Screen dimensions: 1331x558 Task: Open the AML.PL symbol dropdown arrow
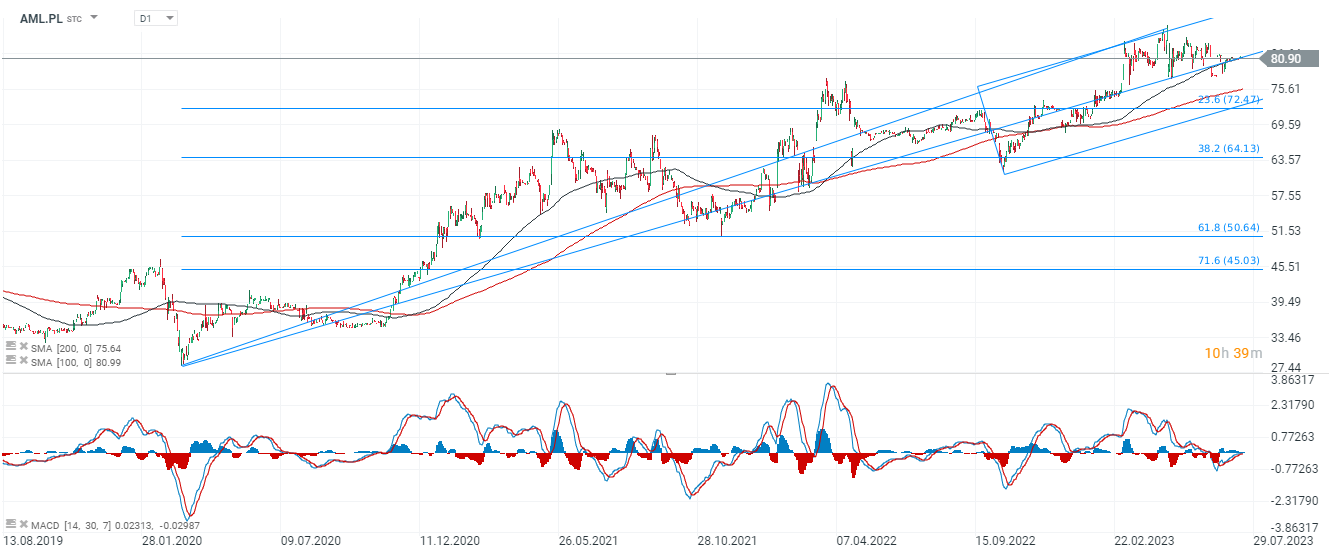point(94,18)
